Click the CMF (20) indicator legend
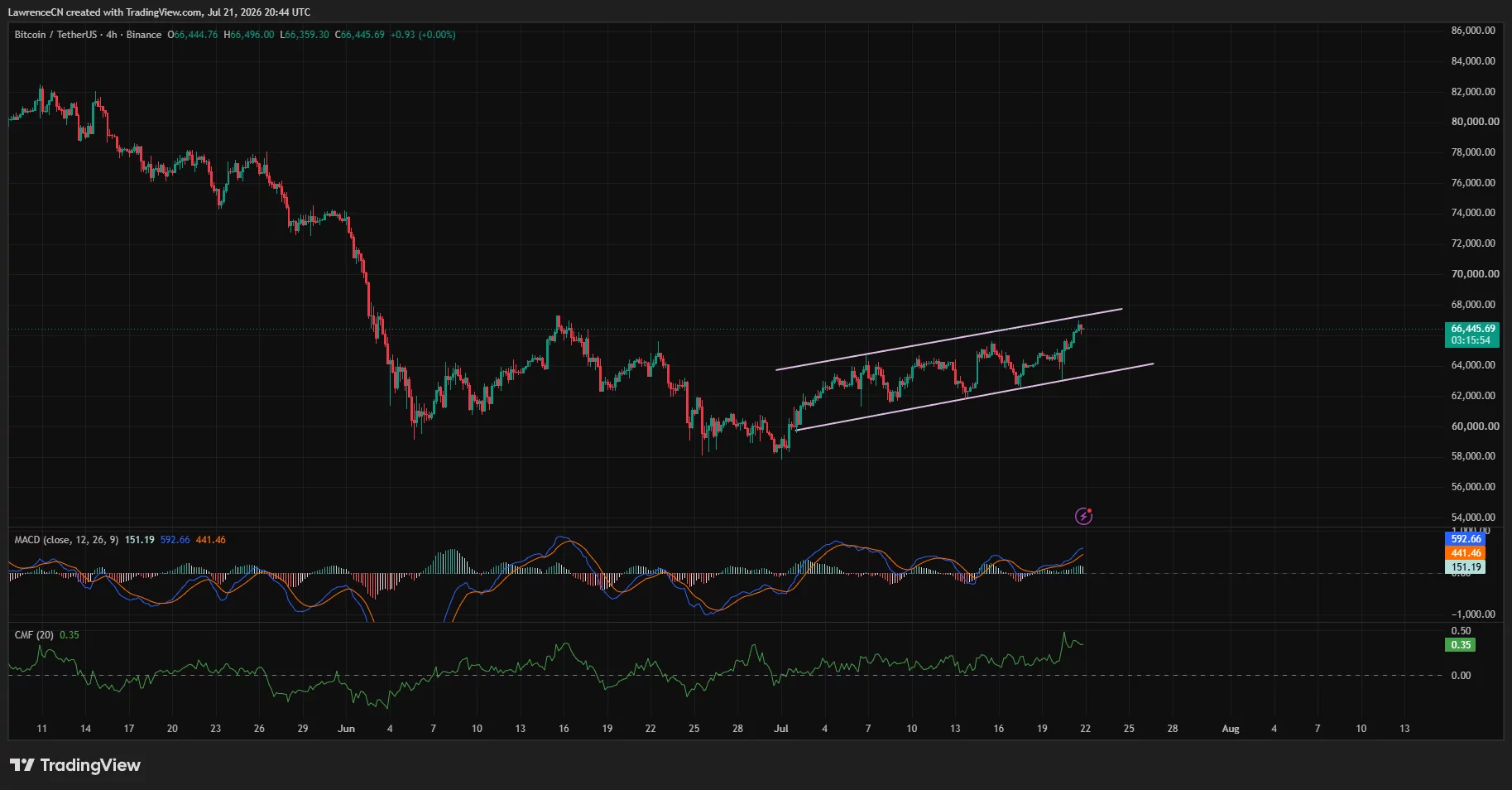This screenshot has width=1512, height=790. coord(34,635)
